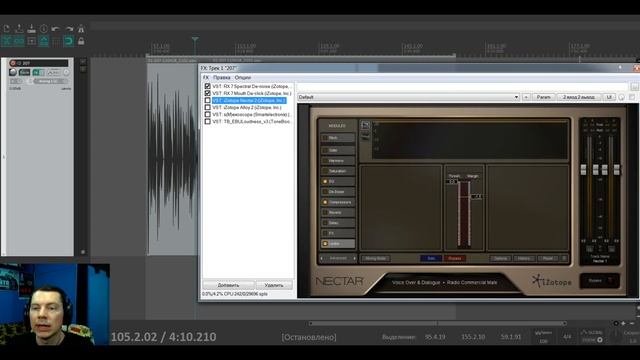Click the Nectar History button
The height and width of the screenshot is (360, 640).
[x=524, y=258]
